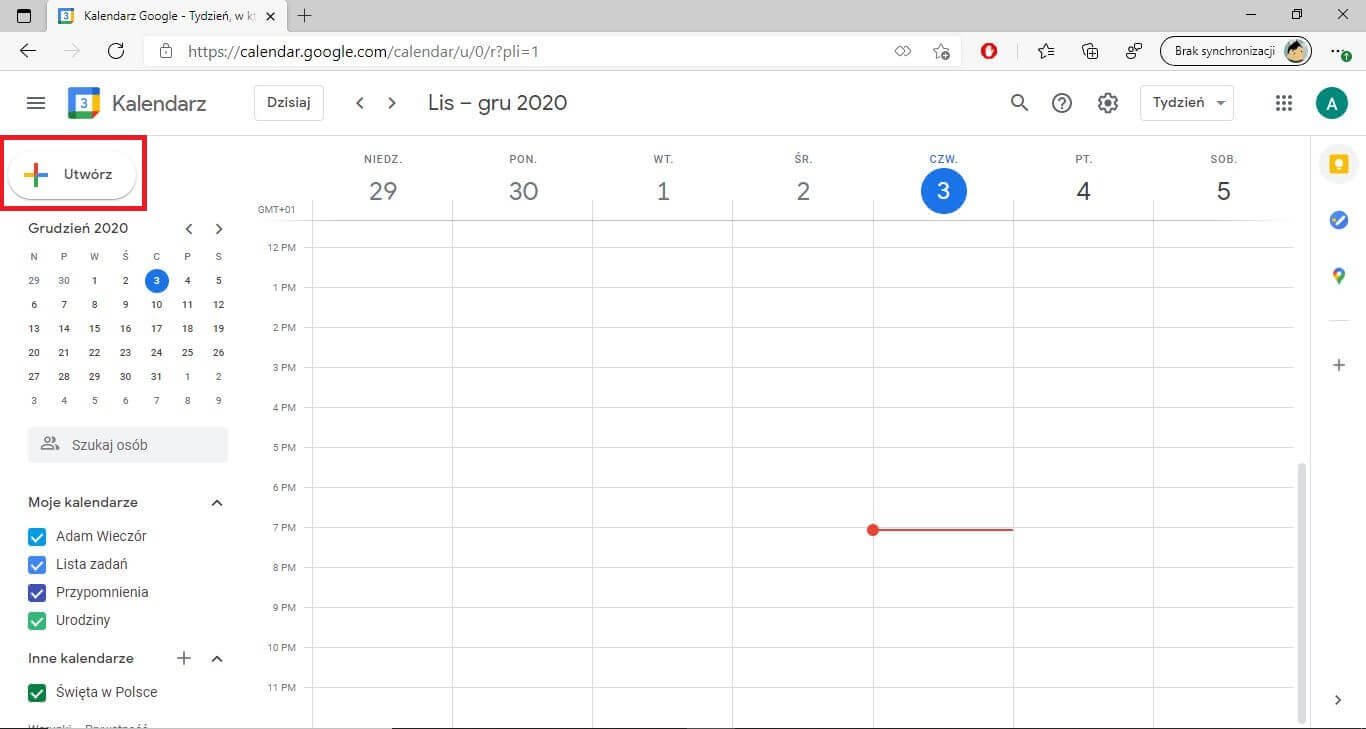Select Wednesday 2 column header
The height and width of the screenshot is (729, 1366).
click(x=803, y=180)
